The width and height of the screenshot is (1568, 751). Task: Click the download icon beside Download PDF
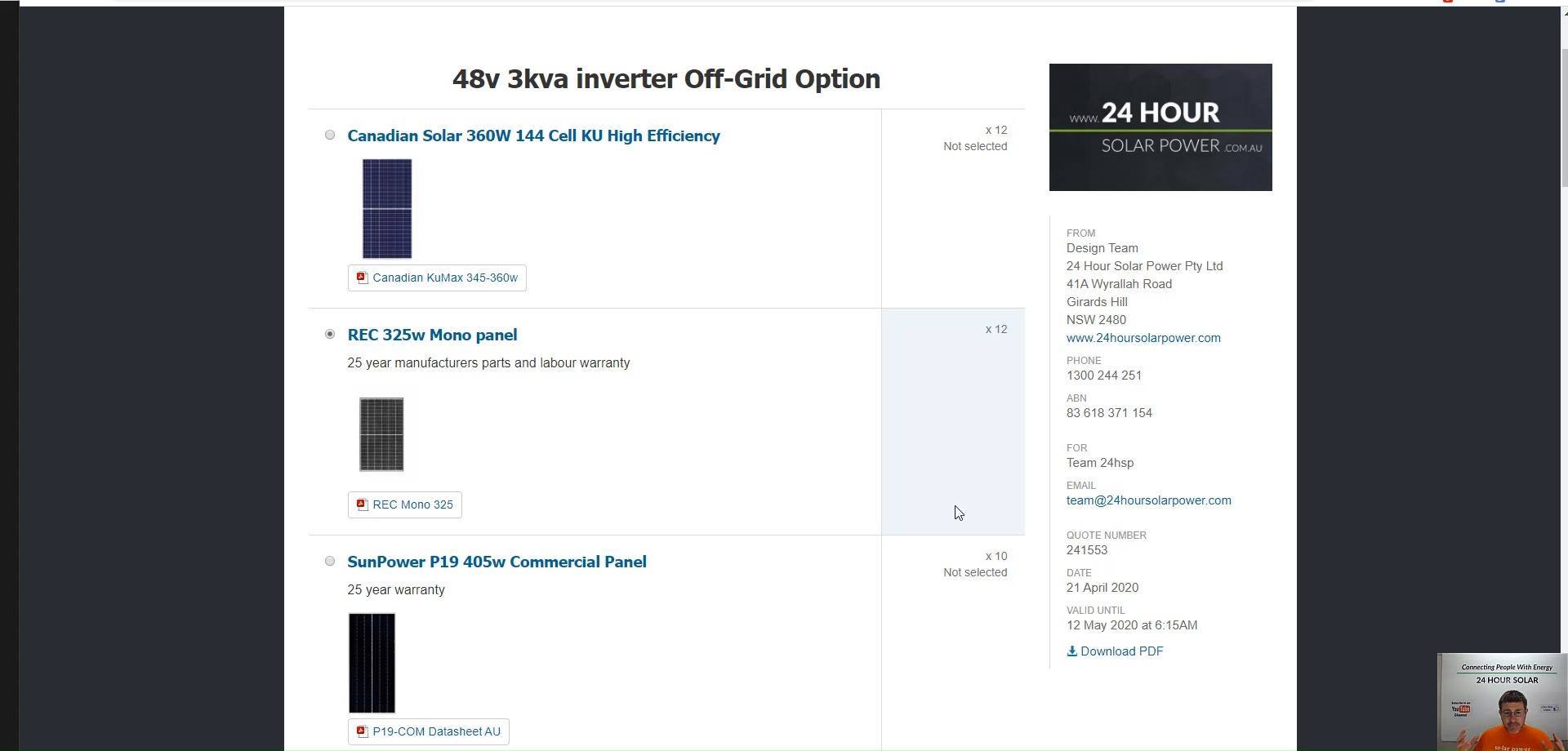pyautogui.click(x=1071, y=651)
